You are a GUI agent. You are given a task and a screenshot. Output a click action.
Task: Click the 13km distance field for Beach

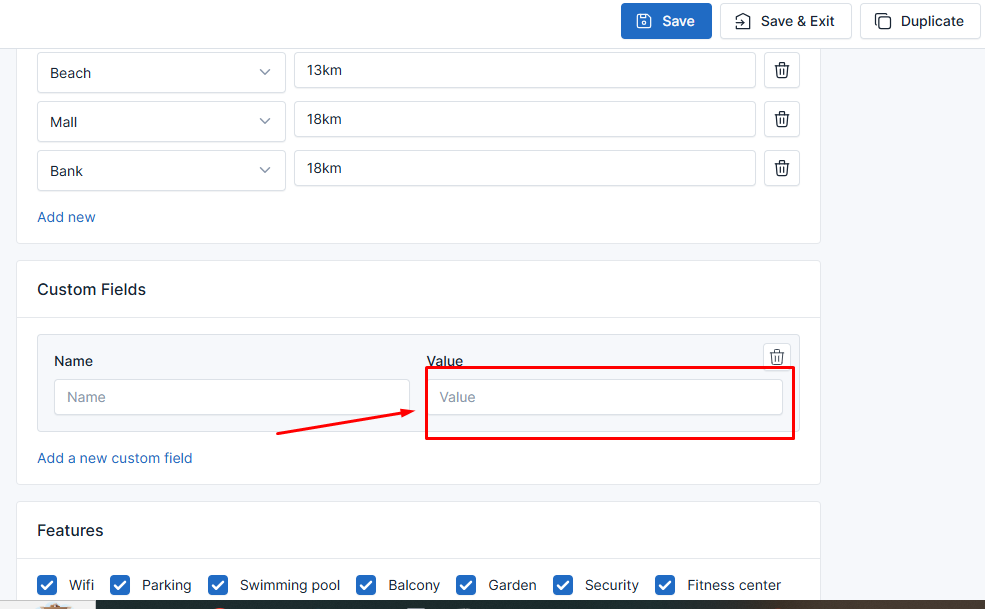pos(524,71)
